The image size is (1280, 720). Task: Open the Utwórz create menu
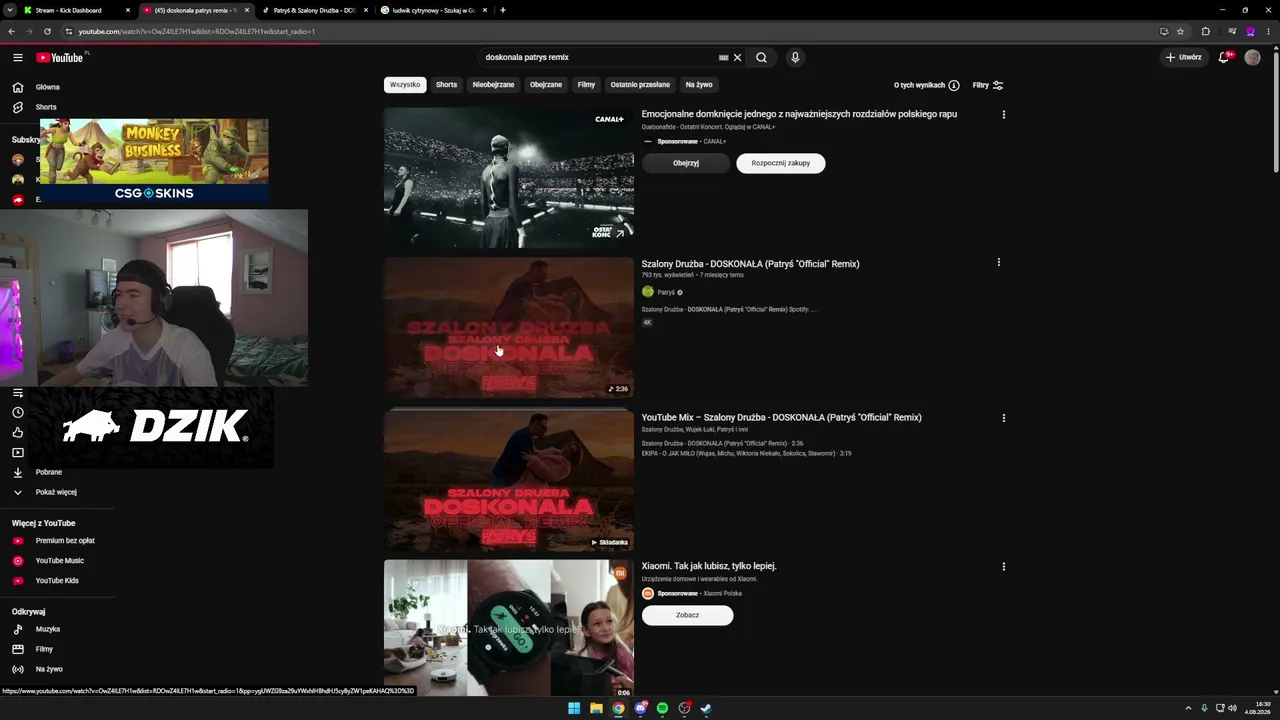pos(1184,58)
